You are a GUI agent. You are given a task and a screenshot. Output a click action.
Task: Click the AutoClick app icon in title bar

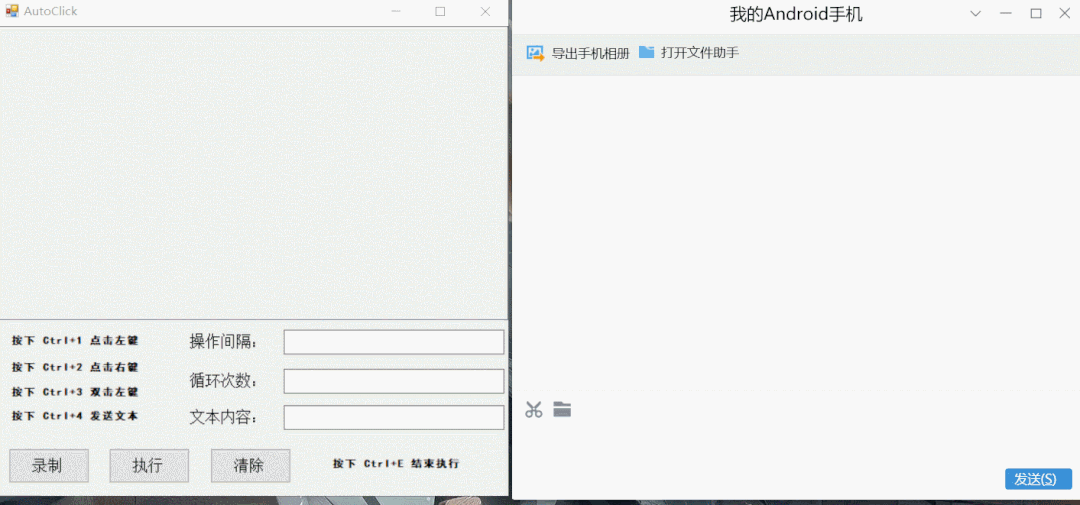pos(12,11)
